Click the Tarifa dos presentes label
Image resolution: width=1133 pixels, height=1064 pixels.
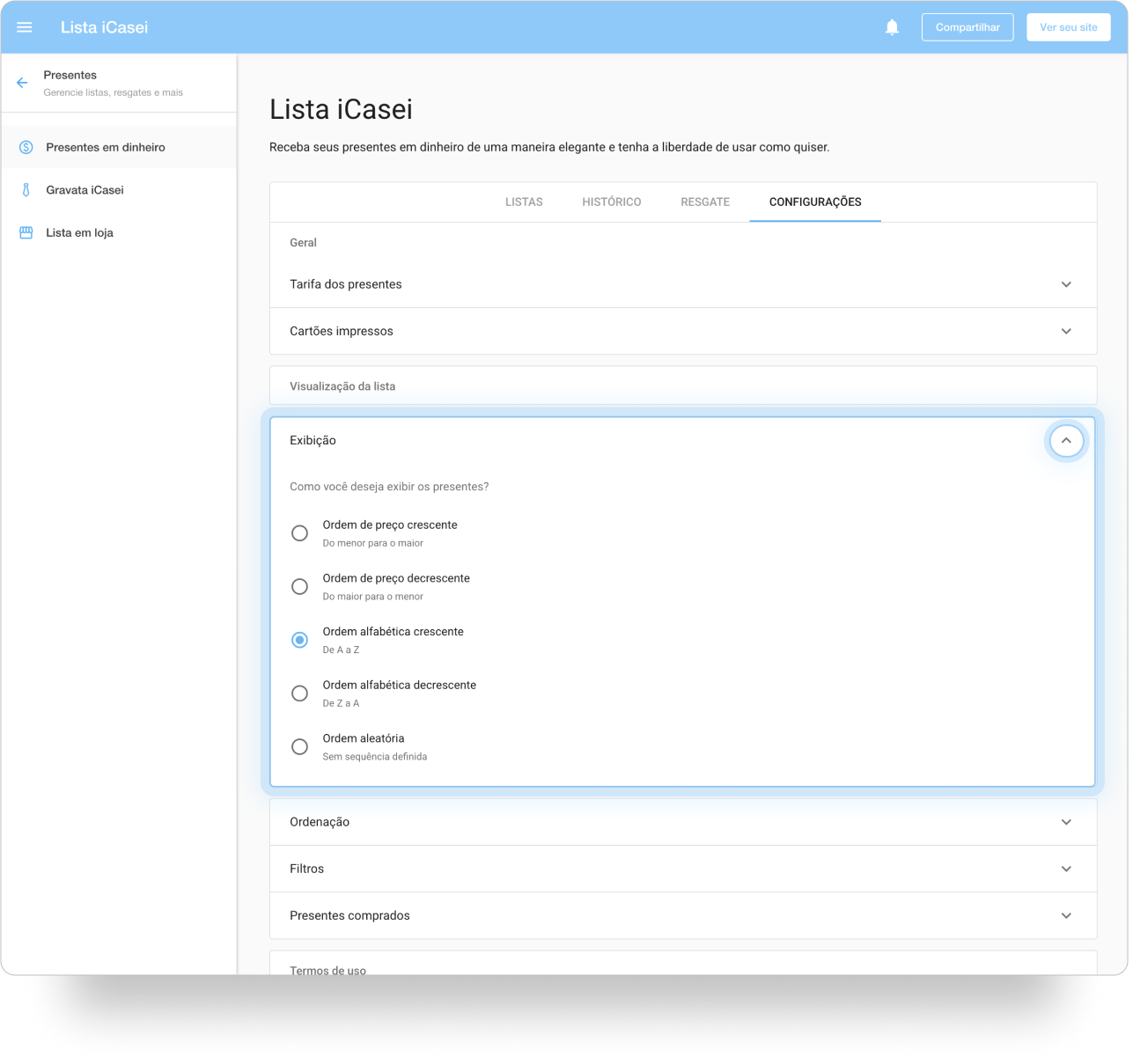pyautogui.click(x=346, y=284)
